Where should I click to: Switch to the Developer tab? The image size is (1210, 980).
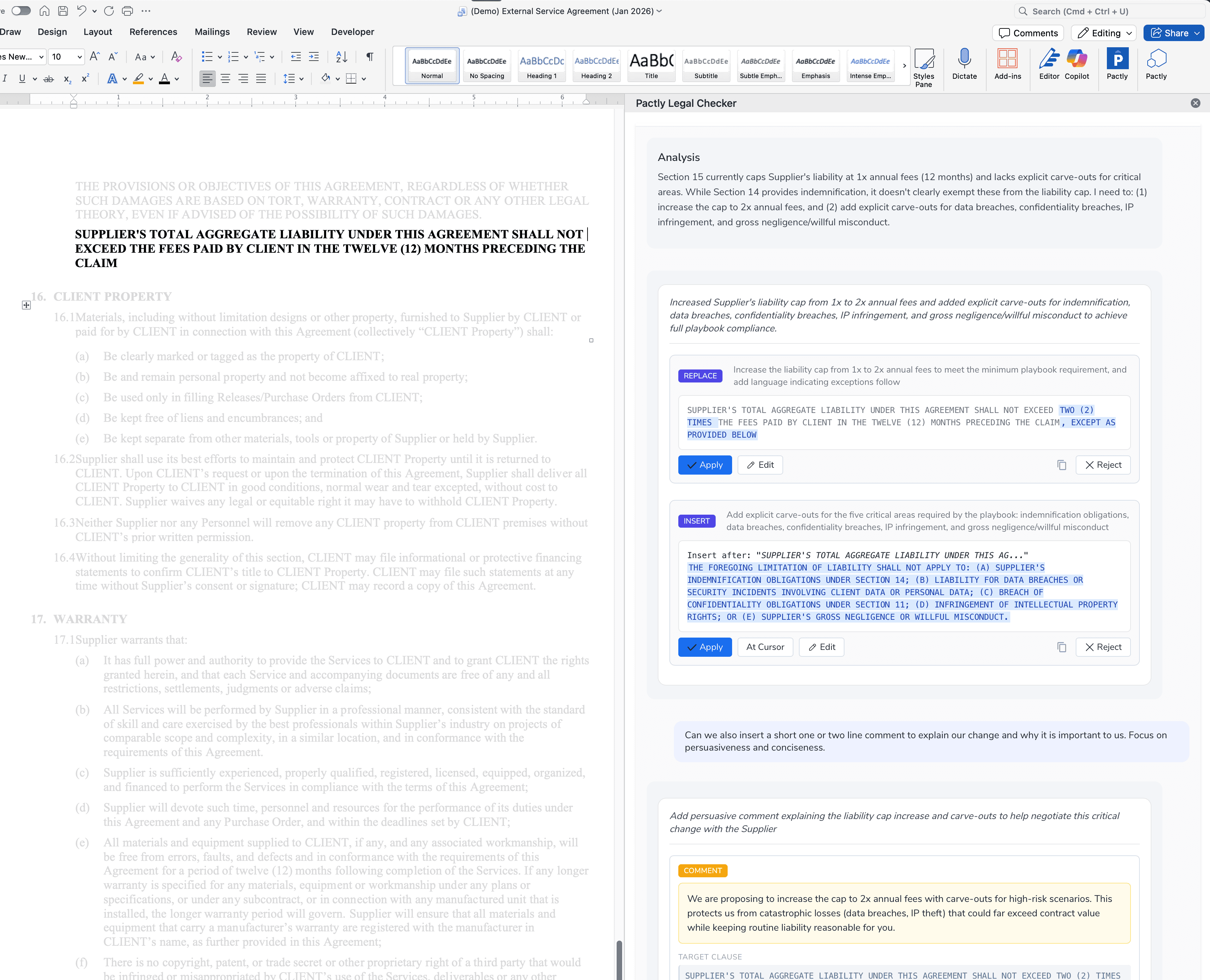(352, 32)
